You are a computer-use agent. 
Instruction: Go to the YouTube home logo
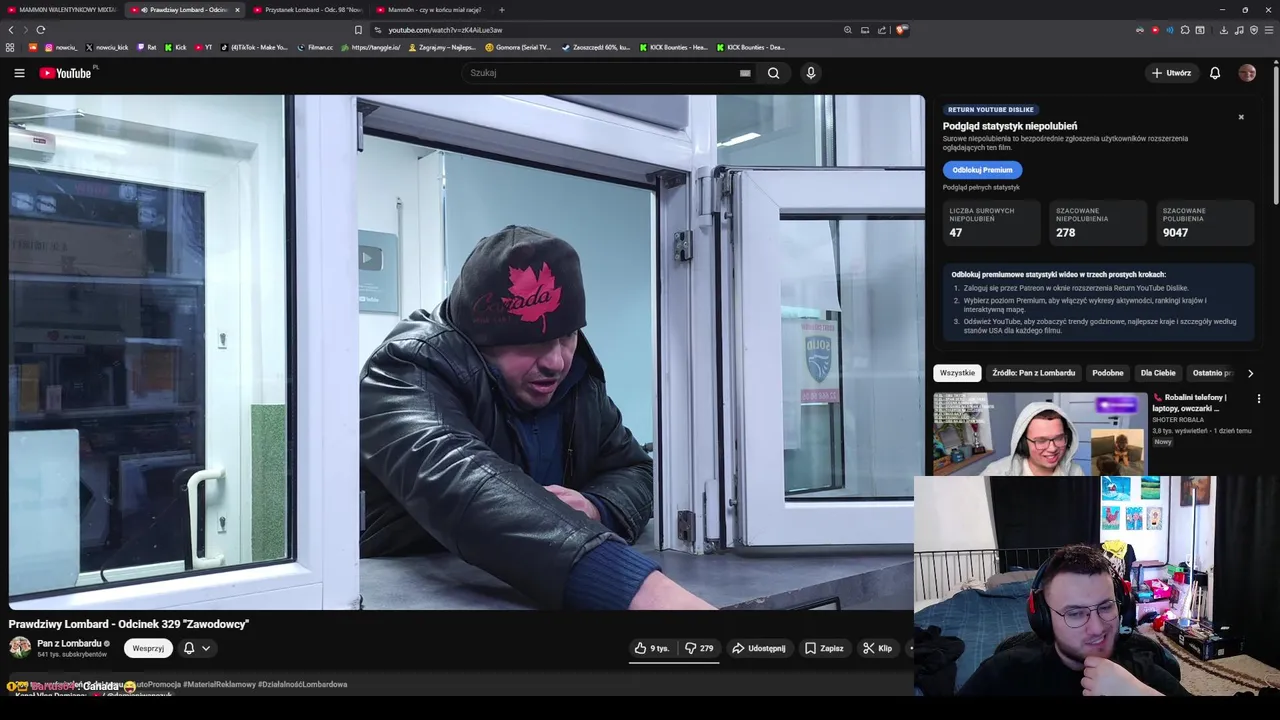[66, 73]
